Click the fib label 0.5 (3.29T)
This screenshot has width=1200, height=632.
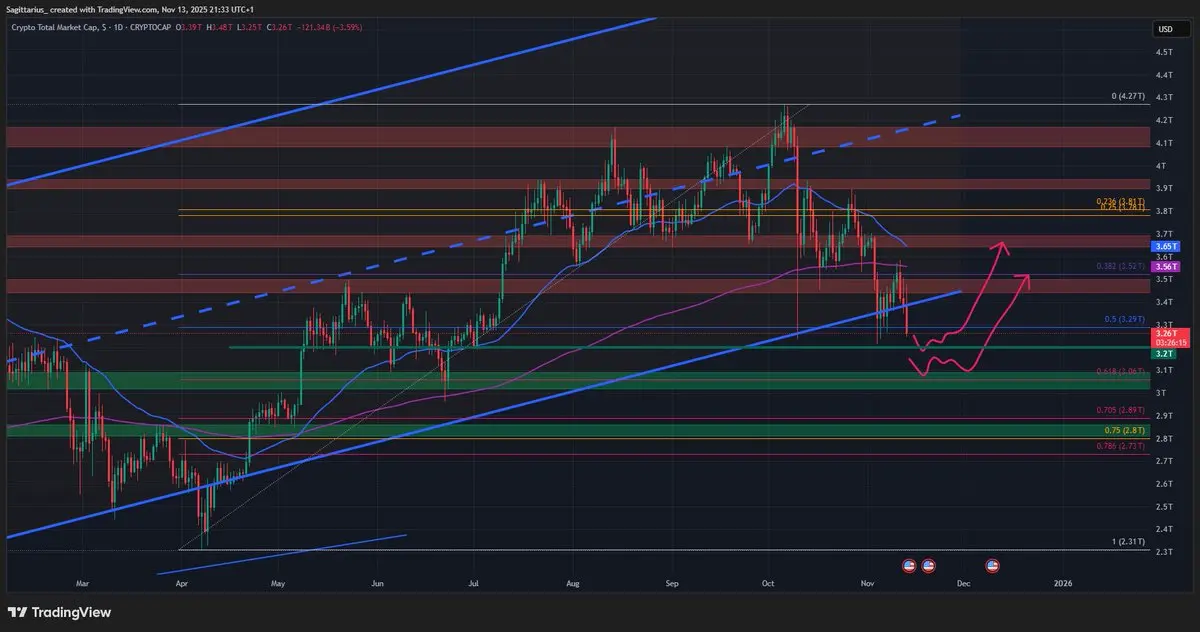1123,321
